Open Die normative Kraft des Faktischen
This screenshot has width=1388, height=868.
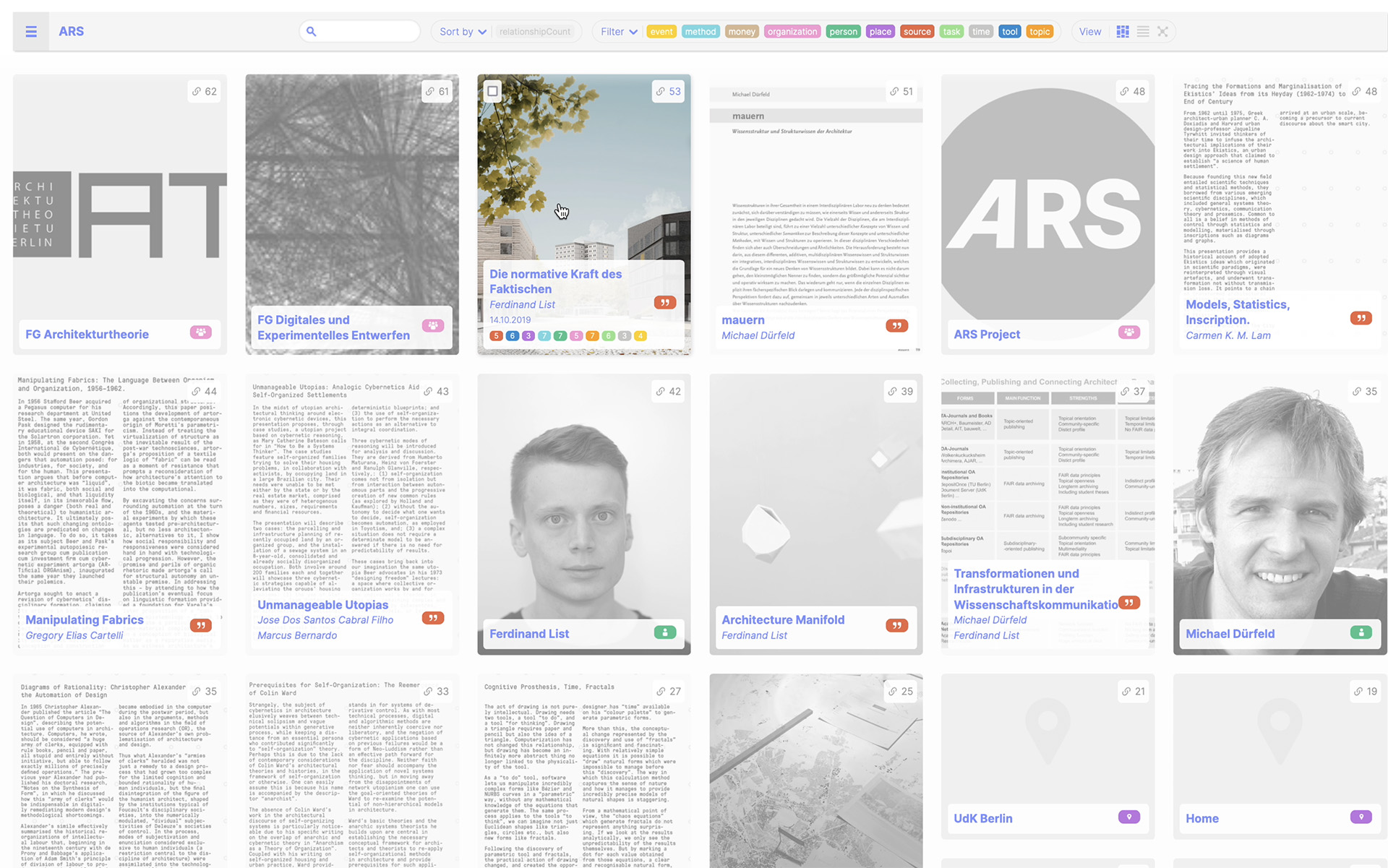pyautogui.click(x=555, y=281)
